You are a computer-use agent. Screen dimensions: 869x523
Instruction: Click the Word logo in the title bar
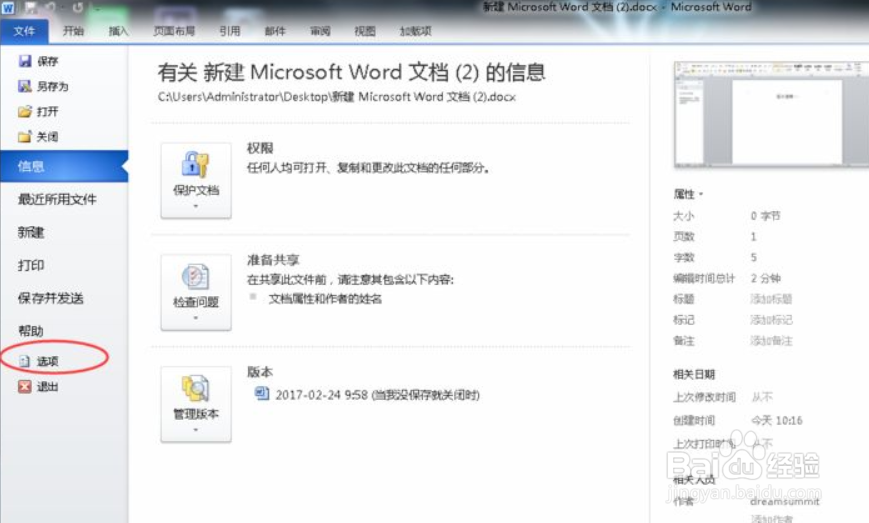click(x=8, y=7)
